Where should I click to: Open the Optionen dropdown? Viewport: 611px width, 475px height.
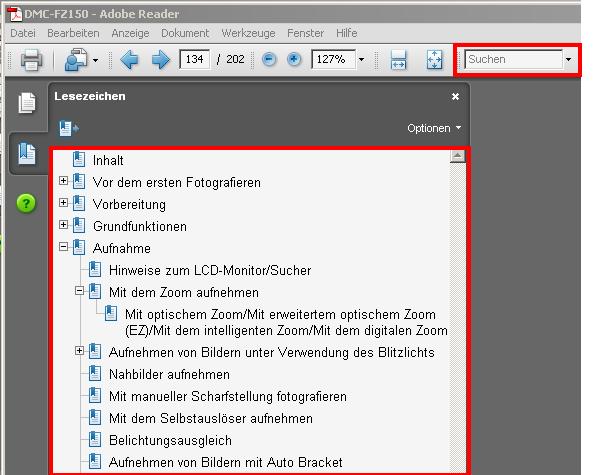[434, 128]
